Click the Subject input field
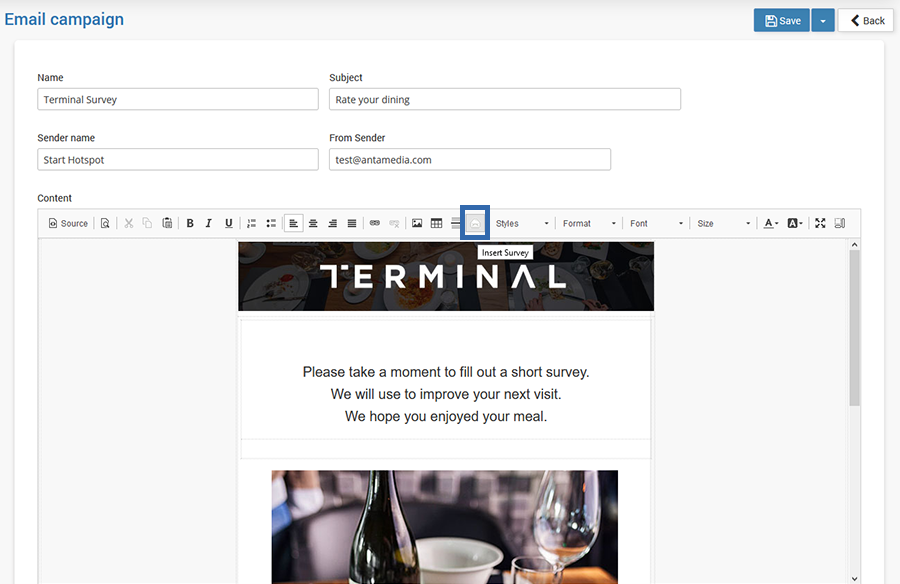Screen dimensions: 900x584 tap(505, 99)
